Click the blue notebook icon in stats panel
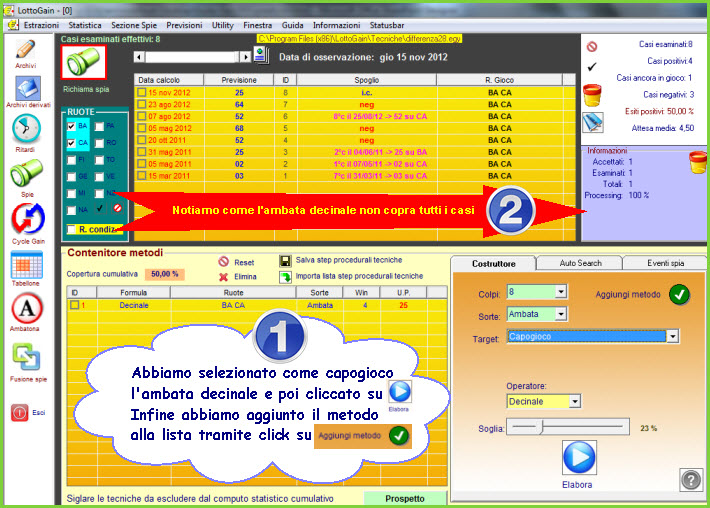This screenshot has width=710, height=508. (x=592, y=122)
